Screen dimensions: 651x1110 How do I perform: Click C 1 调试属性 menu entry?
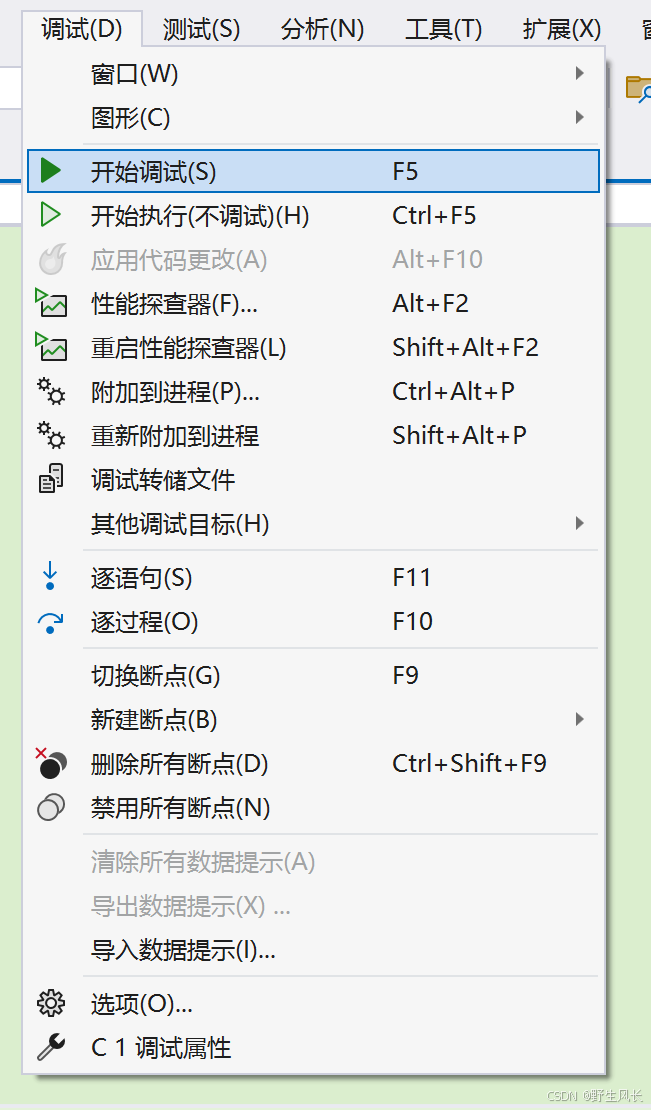point(160,1047)
